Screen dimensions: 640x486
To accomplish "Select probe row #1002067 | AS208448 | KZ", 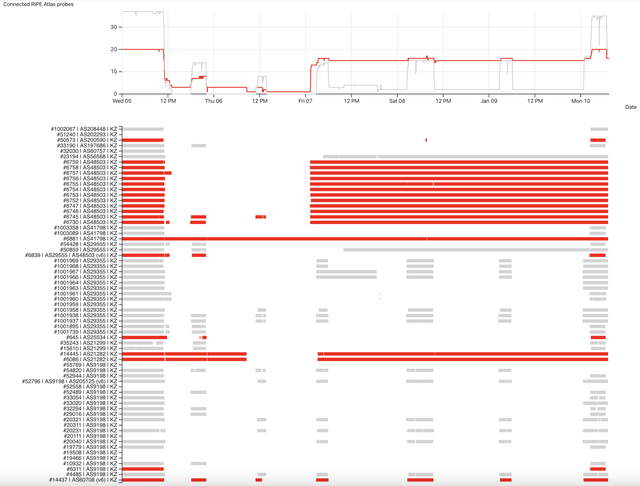I will [x=84, y=129].
